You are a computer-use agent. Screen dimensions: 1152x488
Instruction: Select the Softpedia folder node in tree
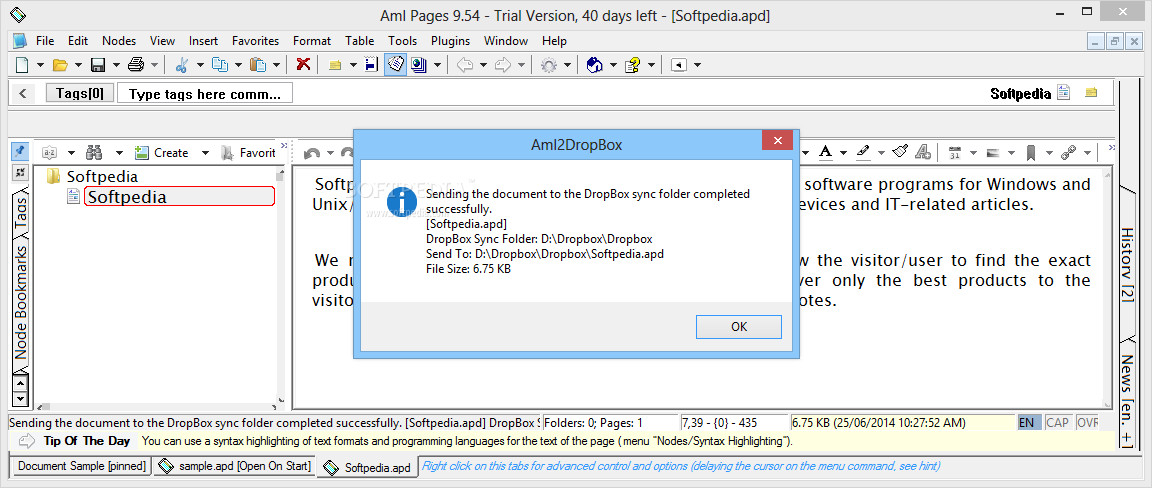(x=102, y=176)
